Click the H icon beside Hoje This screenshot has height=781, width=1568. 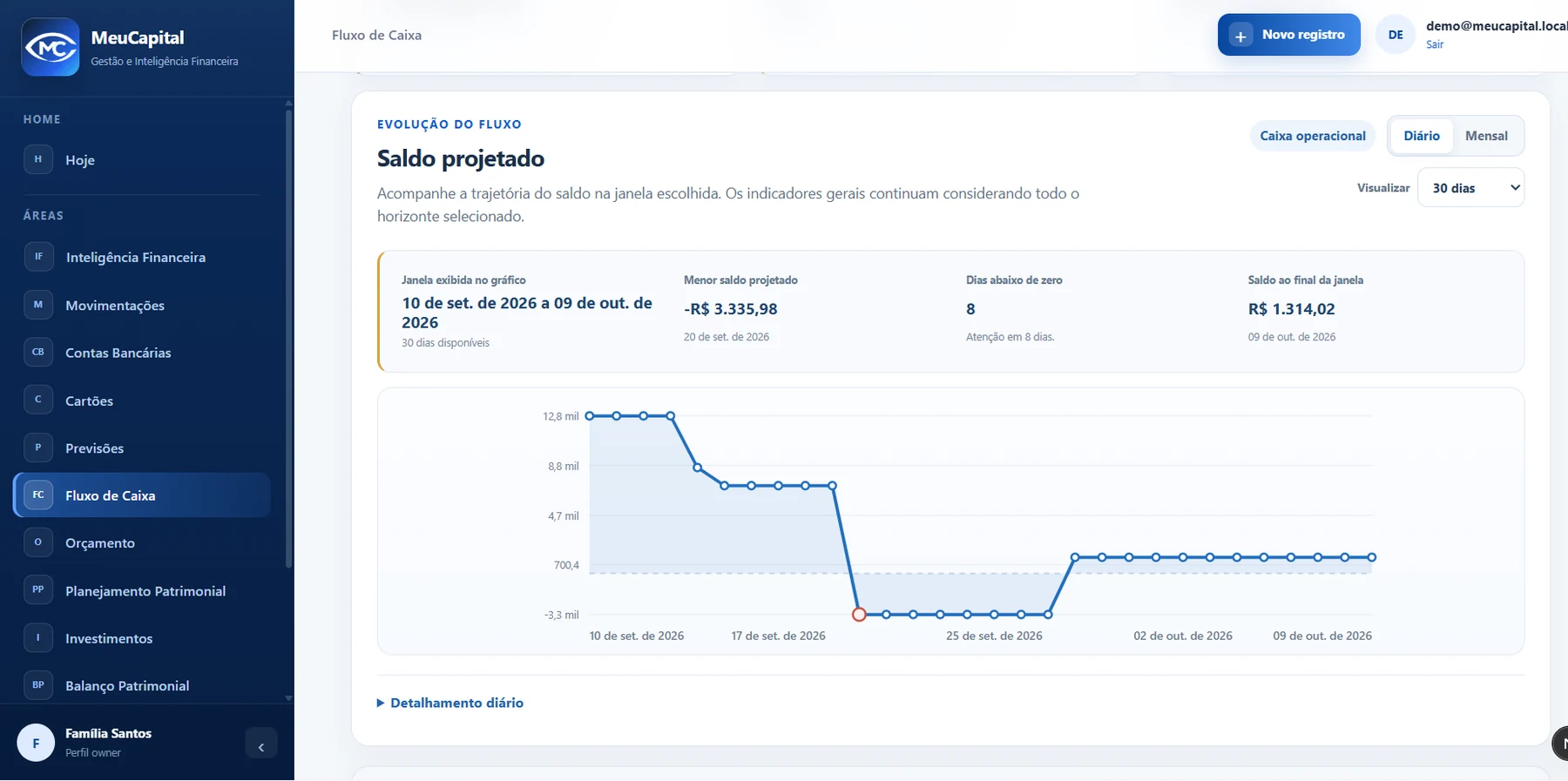tap(37, 159)
